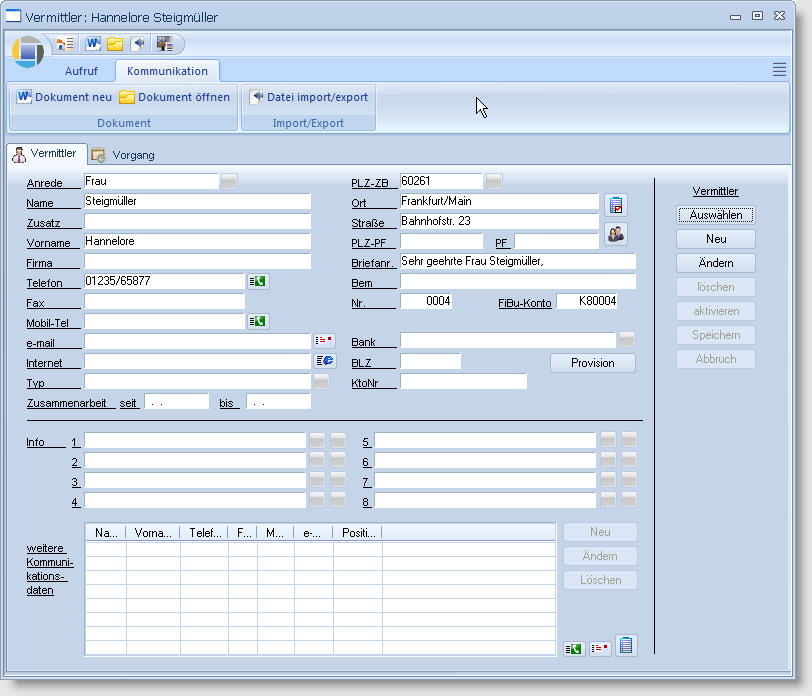
Task: Click the Word document icon in quick access toolbar
Action: click(x=93, y=44)
